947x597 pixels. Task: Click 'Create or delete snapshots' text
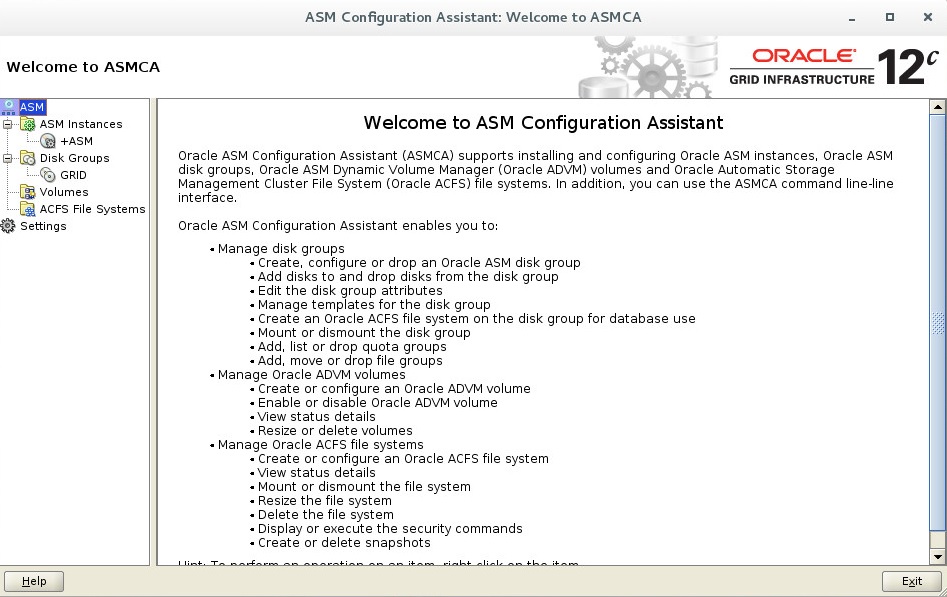click(x=344, y=543)
